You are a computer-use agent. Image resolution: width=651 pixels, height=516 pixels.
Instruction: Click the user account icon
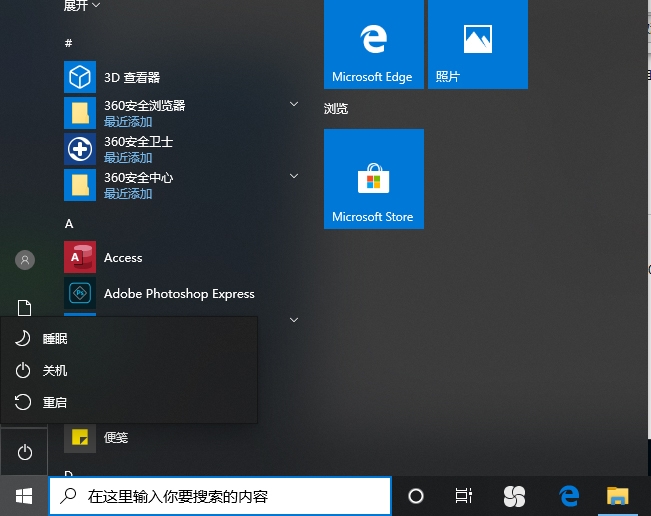click(x=25, y=260)
